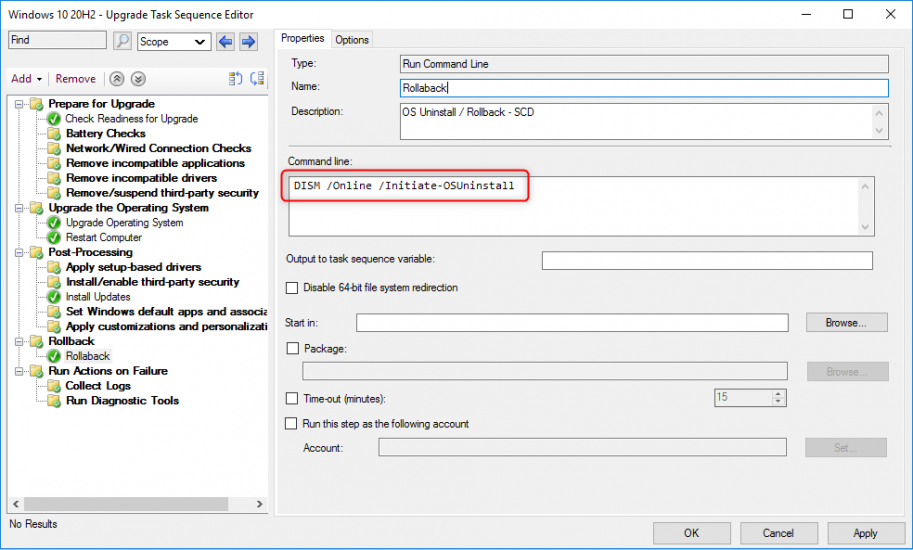
Task: Maximize the Task Sequence Editor window
Action: tap(848, 14)
